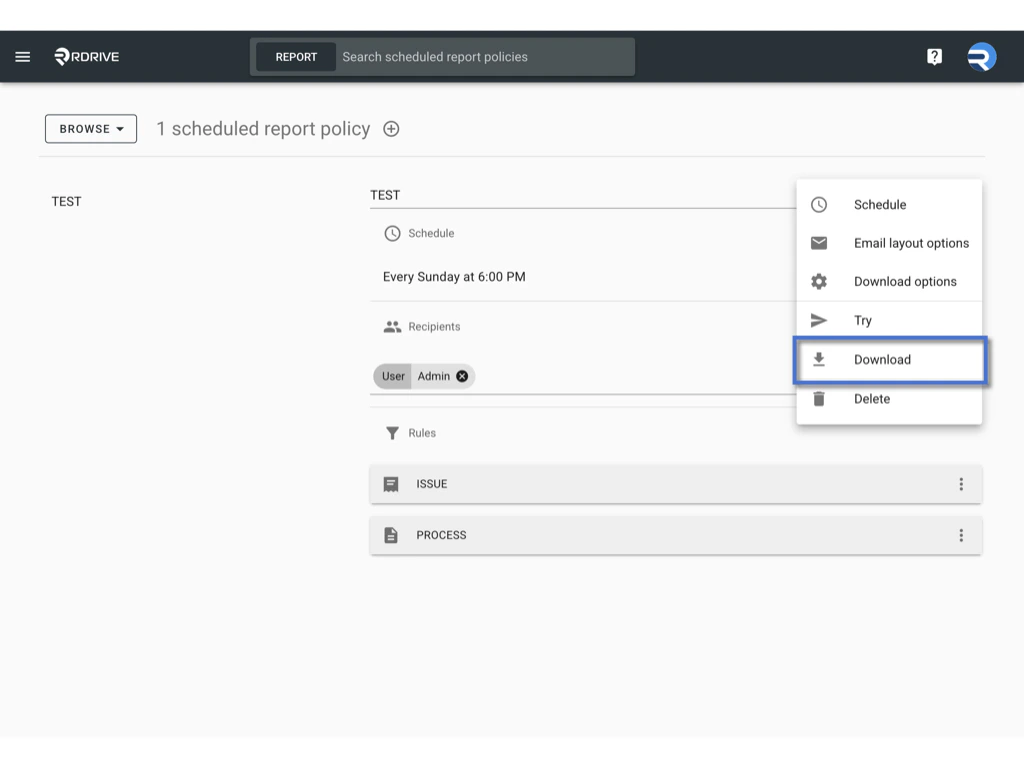Click the Recipients people icon
Image resolution: width=1024 pixels, height=768 pixels.
pos(392,326)
